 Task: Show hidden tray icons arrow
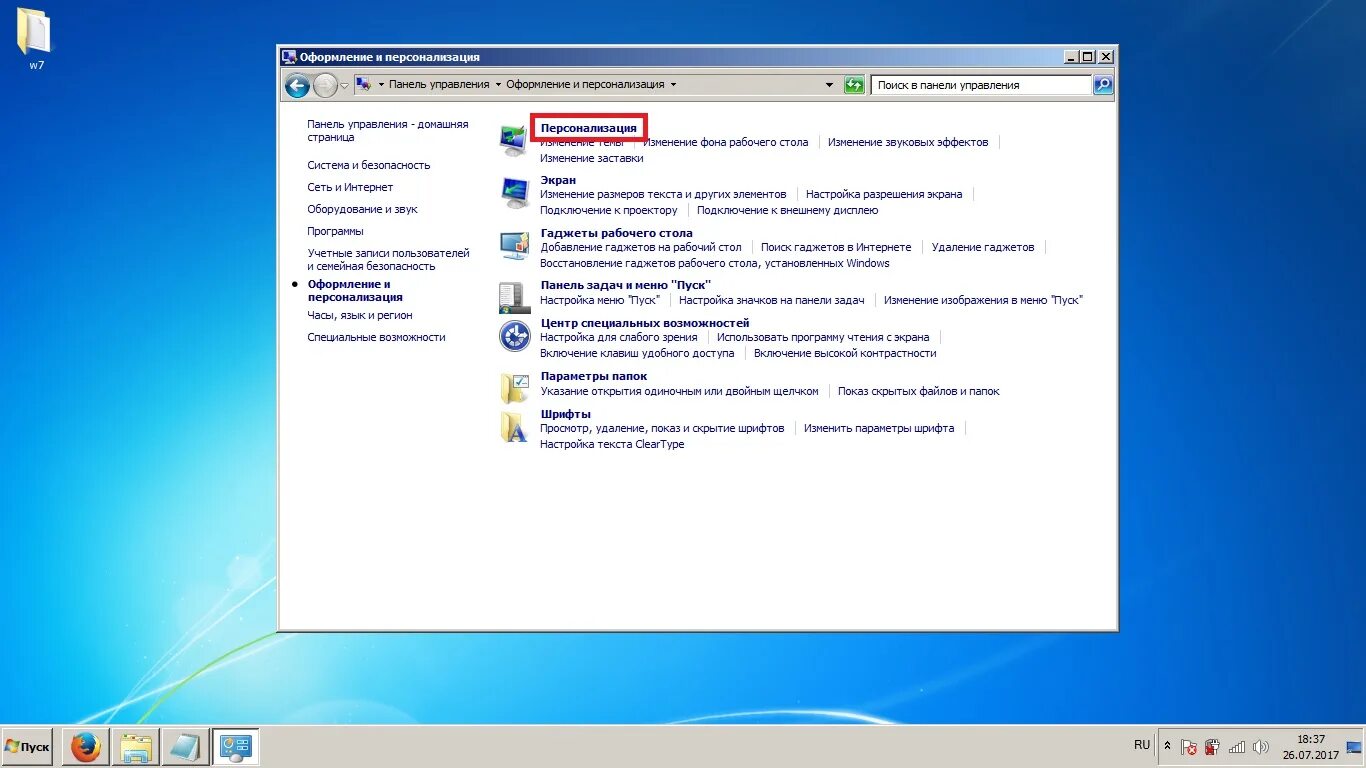point(1167,746)
